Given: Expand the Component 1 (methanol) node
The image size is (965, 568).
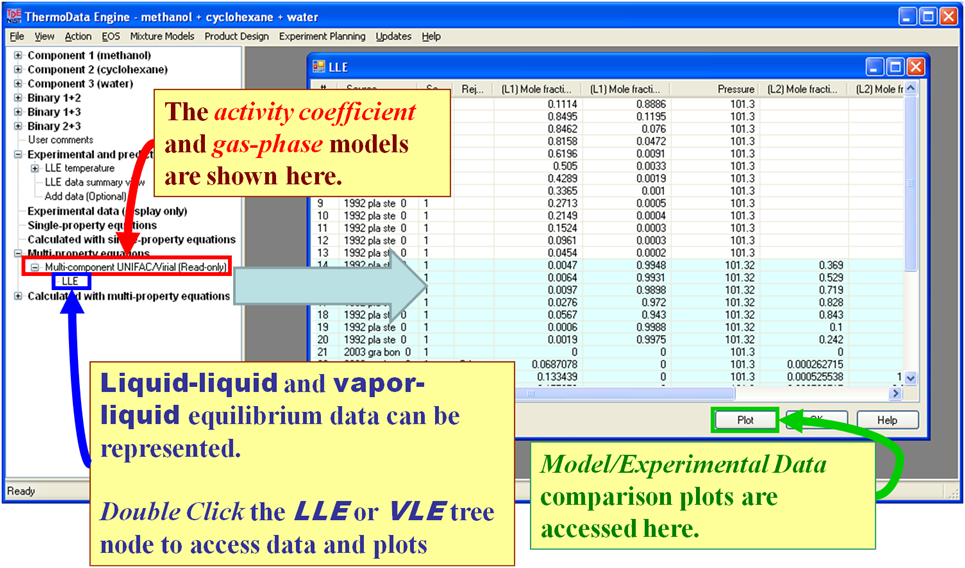Looking at the screenshot, I should tap(18, 56).
